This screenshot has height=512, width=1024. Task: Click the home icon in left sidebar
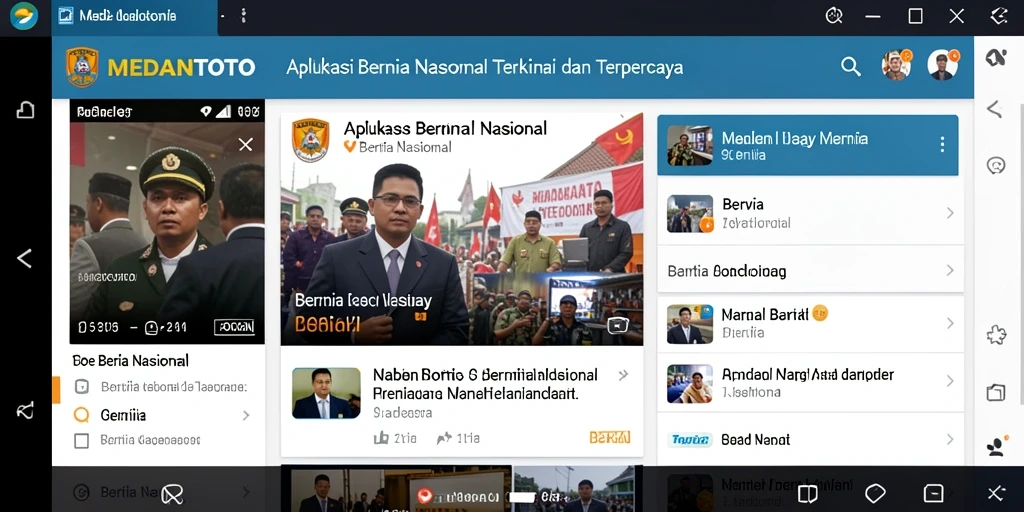(25, 110)
